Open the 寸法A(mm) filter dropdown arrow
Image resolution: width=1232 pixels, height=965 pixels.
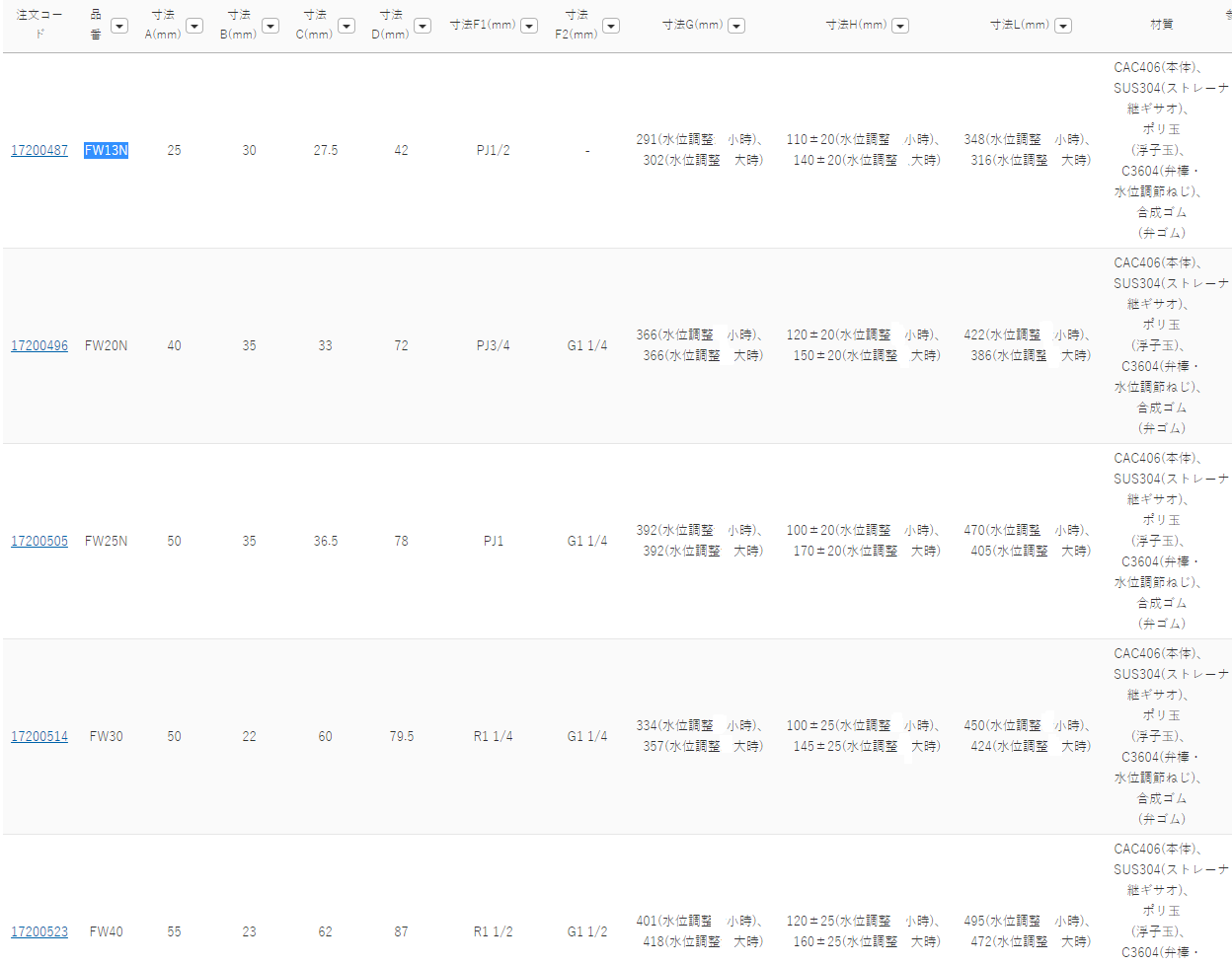click(194, 26)
